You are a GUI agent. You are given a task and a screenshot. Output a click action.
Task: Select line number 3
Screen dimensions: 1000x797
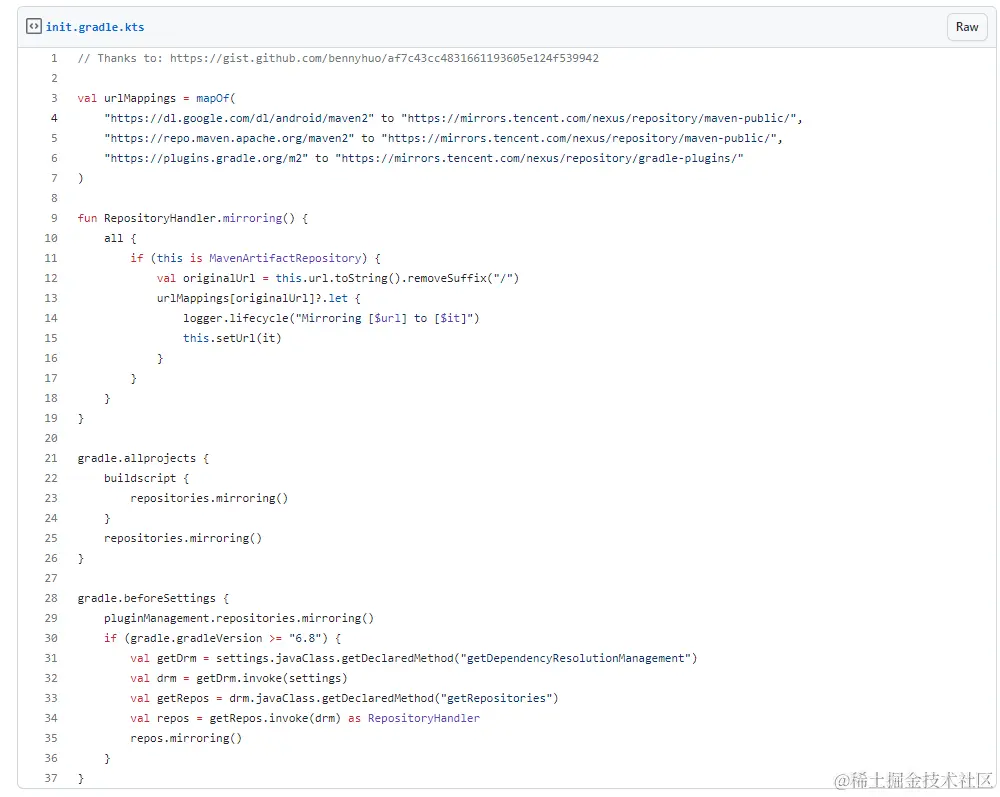click(x=54, y=98)
